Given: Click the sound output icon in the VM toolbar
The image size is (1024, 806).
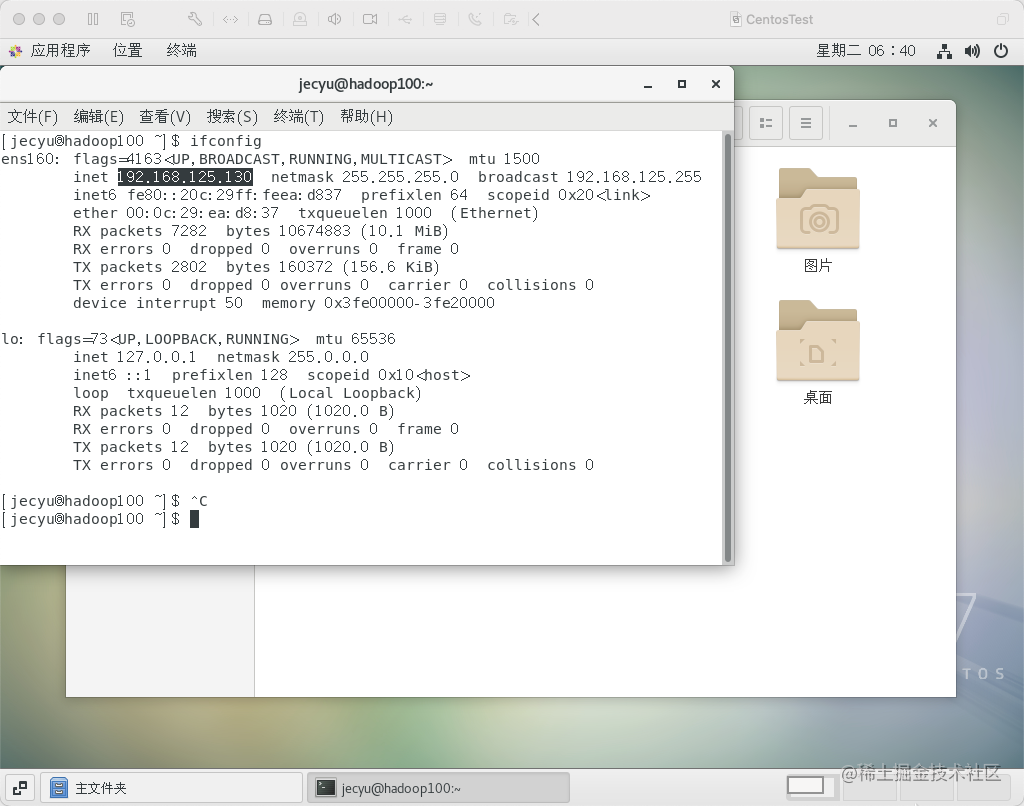Looking at the screenshot, I should pos(335,18).
